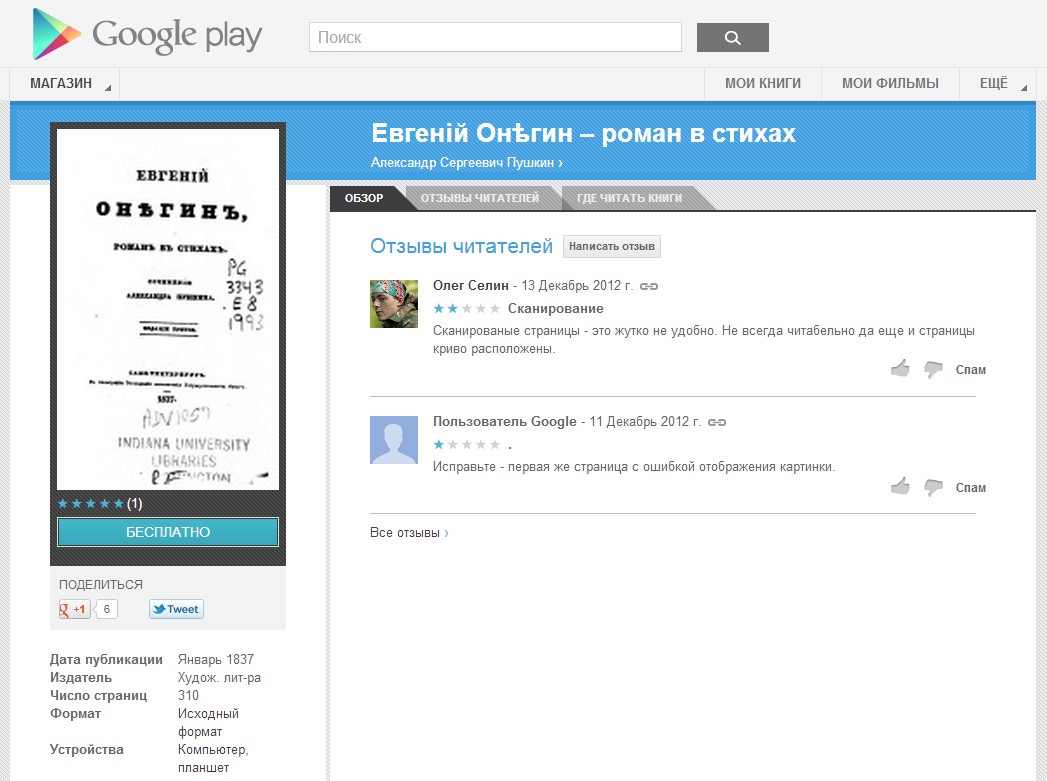Click the Январь 1837 publication date

216,660
